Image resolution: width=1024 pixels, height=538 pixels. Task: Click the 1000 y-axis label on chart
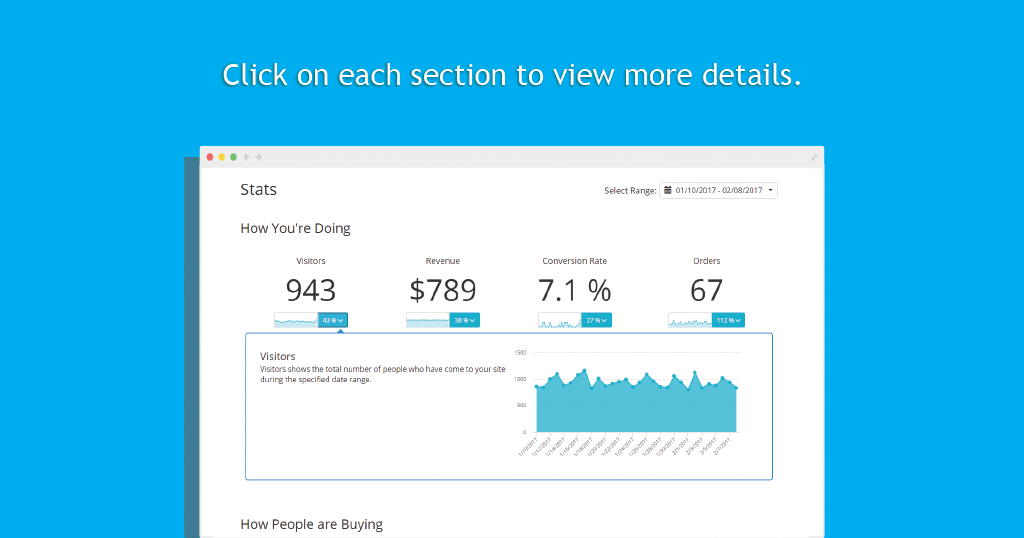point(520,379)
